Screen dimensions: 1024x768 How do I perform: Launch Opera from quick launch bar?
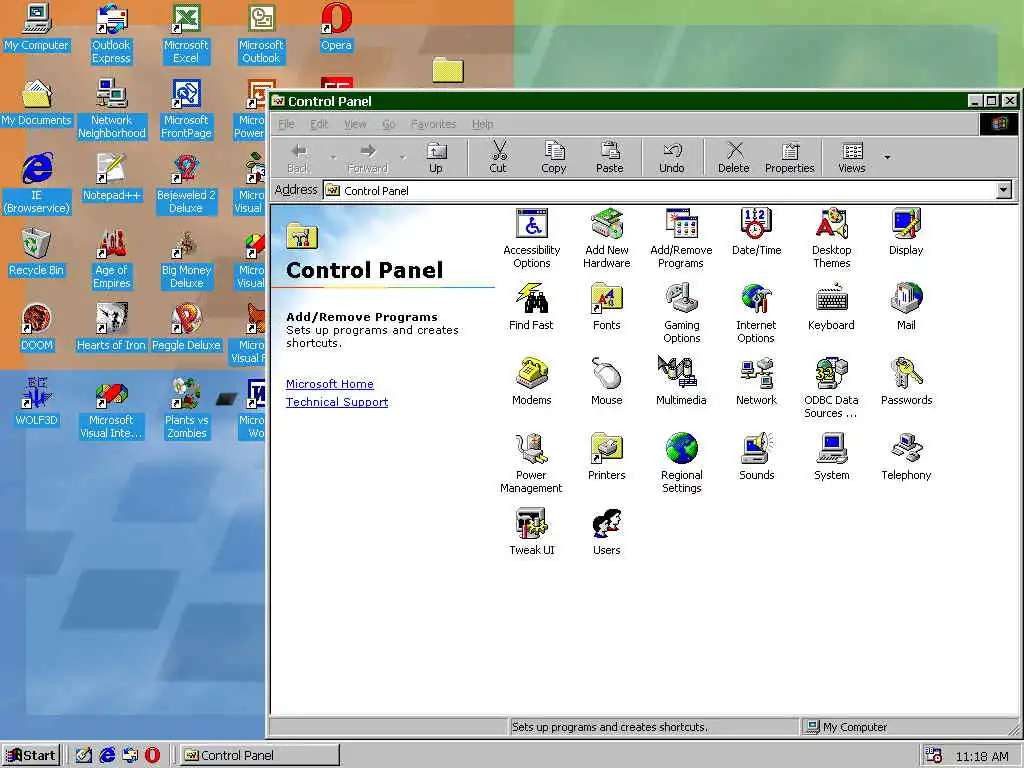tap(152, 755)
